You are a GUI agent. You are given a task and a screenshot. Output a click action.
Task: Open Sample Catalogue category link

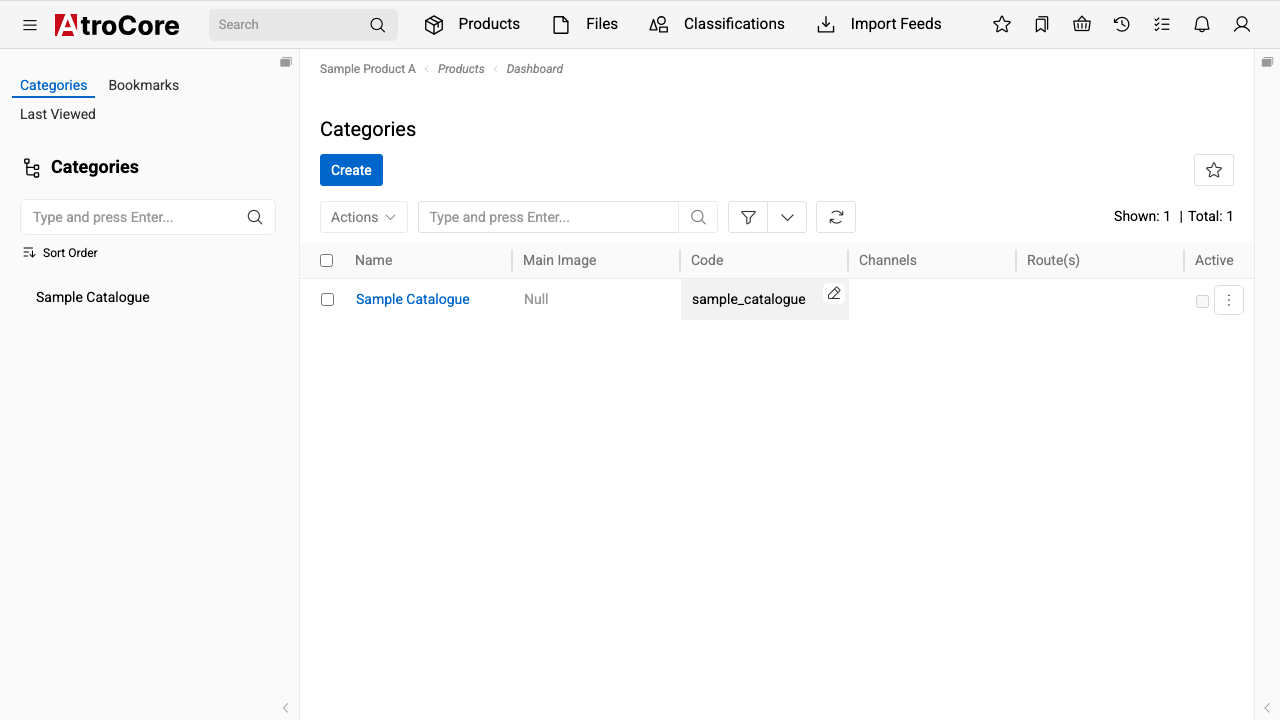click(x=413, y=299)
